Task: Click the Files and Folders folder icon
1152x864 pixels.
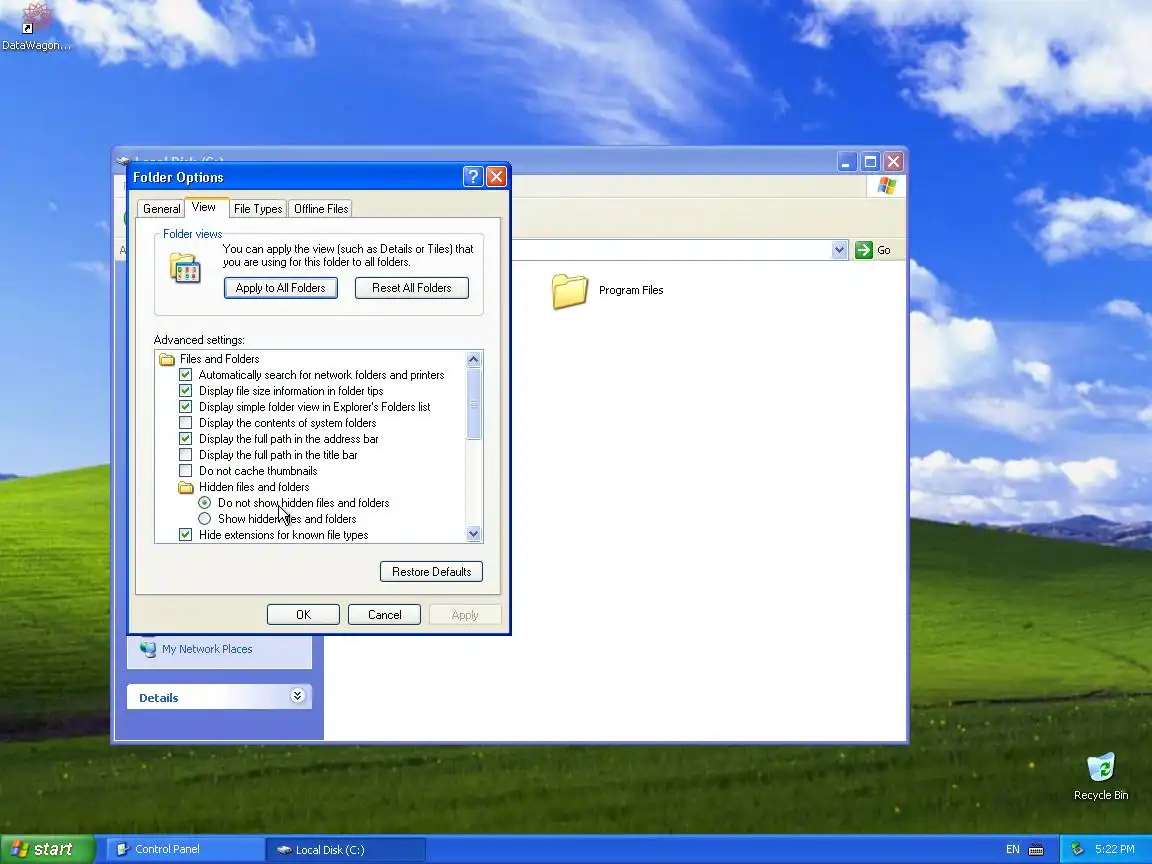Action: click(x=168, y=359)
